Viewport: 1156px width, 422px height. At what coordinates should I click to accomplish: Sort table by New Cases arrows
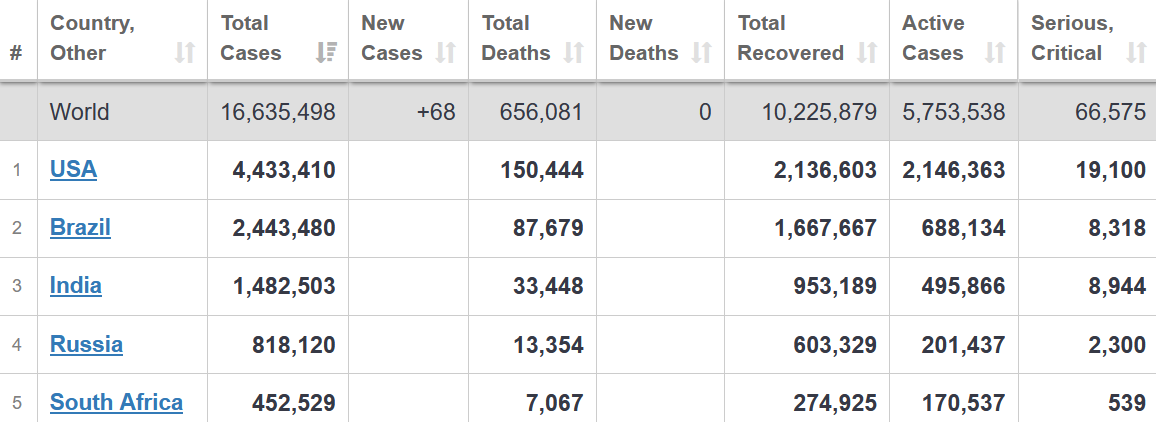tap(446, 53)
